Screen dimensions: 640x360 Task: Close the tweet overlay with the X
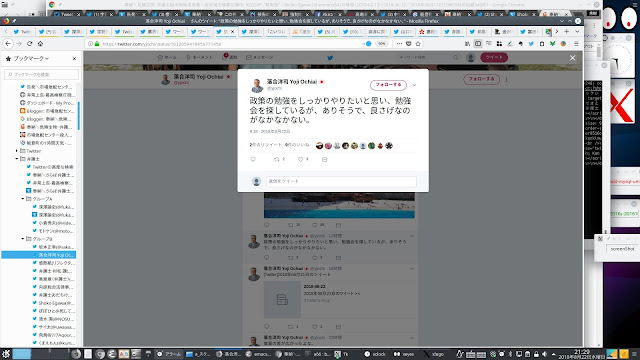point(573,58)
